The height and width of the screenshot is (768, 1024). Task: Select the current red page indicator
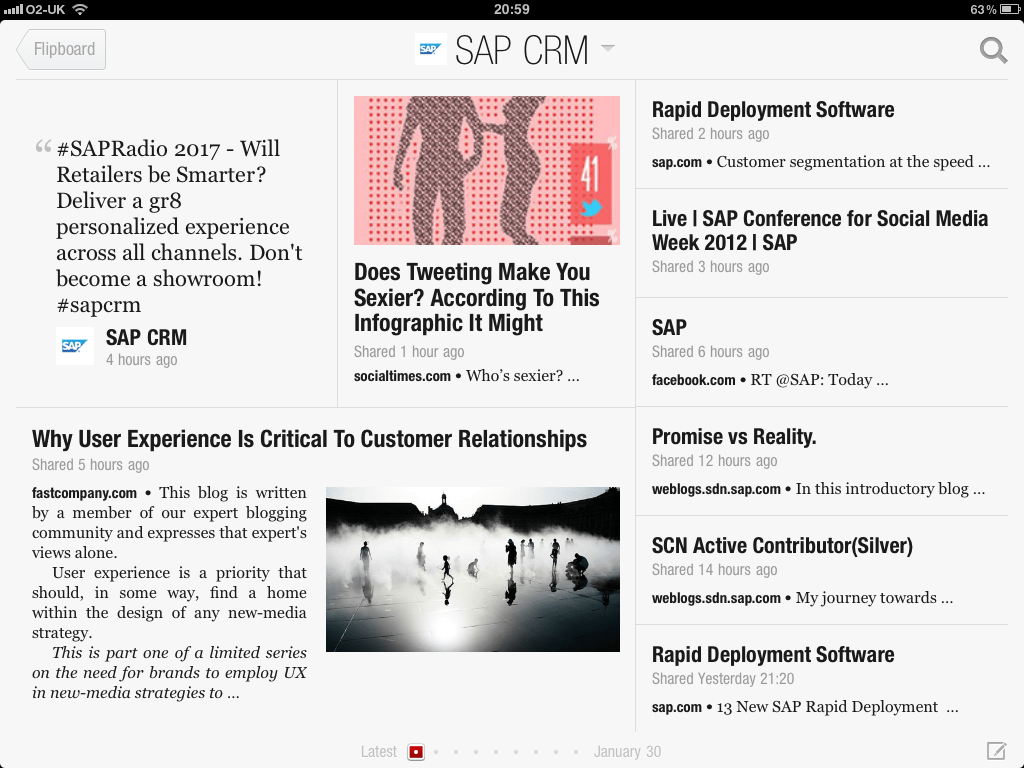pos(416,752)
